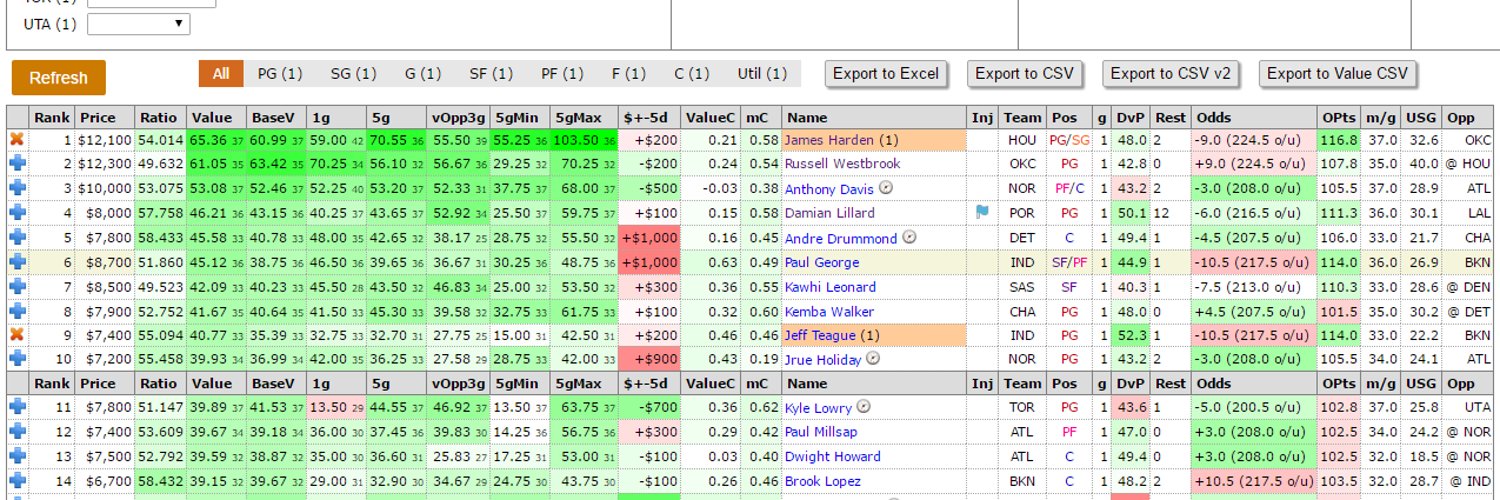Click the Export to CSV button
The width and height of the screenshot is (1500, 500).
1024,73
